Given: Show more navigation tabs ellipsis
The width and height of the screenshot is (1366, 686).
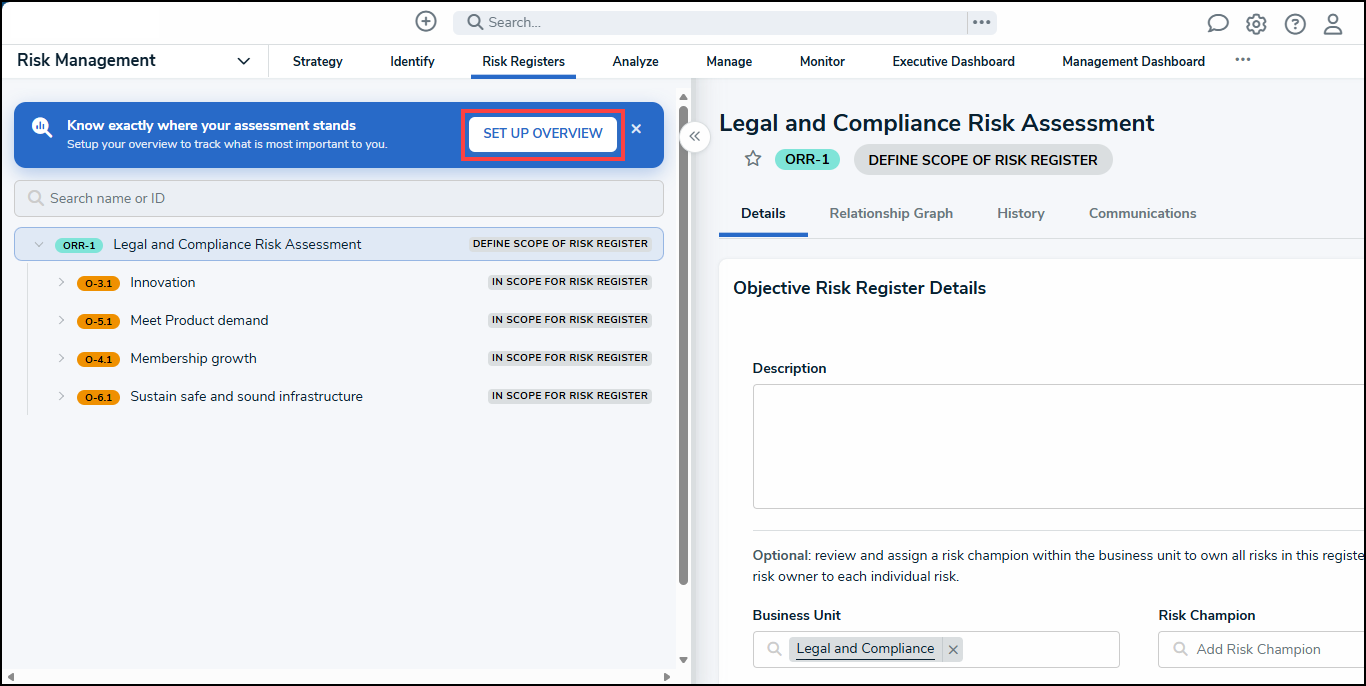Looking at the screenshot, I should pos(1243,60).
